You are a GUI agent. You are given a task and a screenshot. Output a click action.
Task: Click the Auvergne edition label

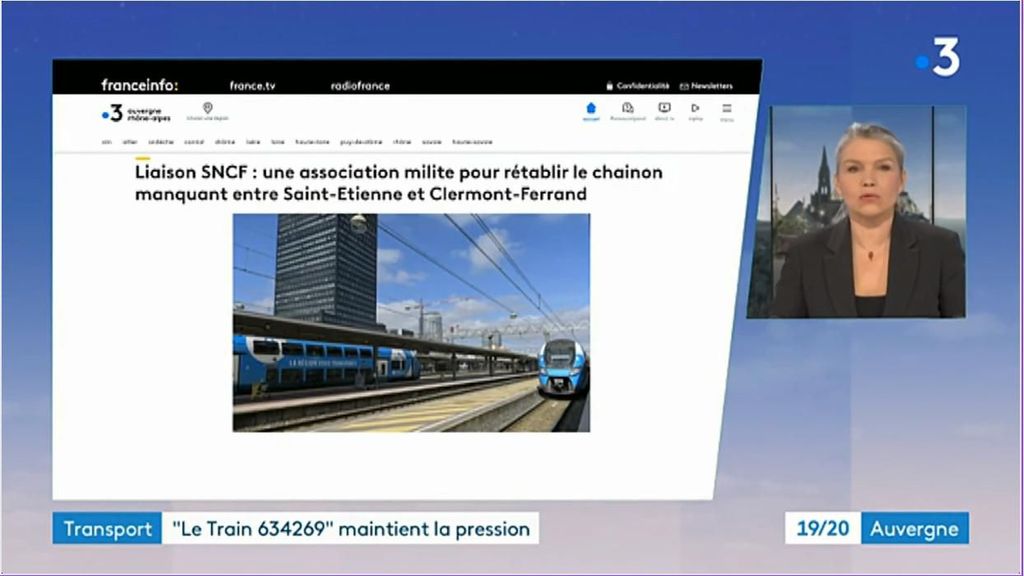coord(914,528)
